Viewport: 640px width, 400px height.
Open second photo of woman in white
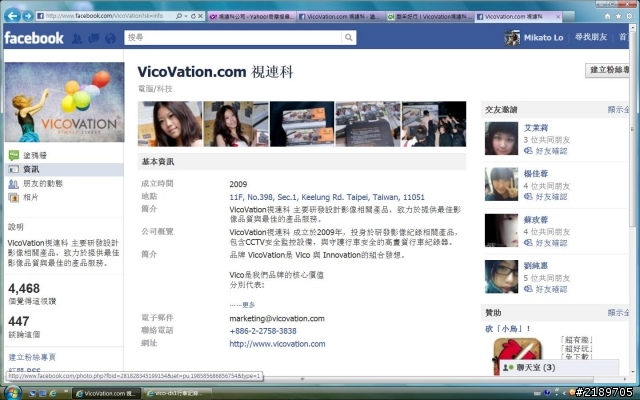tap(236, 124)
